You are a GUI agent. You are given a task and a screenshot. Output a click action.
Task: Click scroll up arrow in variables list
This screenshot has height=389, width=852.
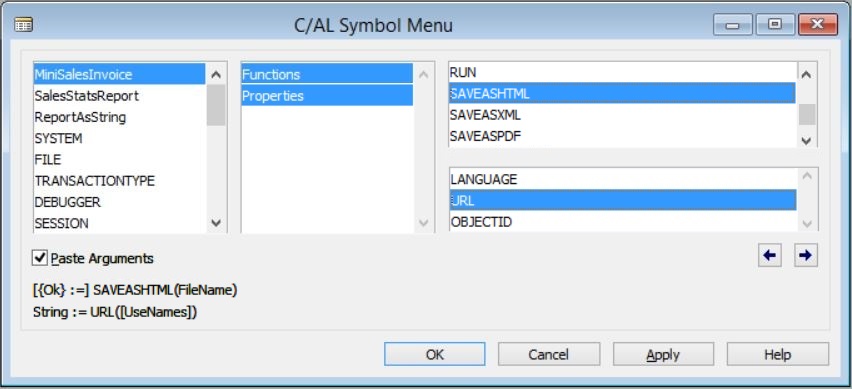[x=216, y=74]
